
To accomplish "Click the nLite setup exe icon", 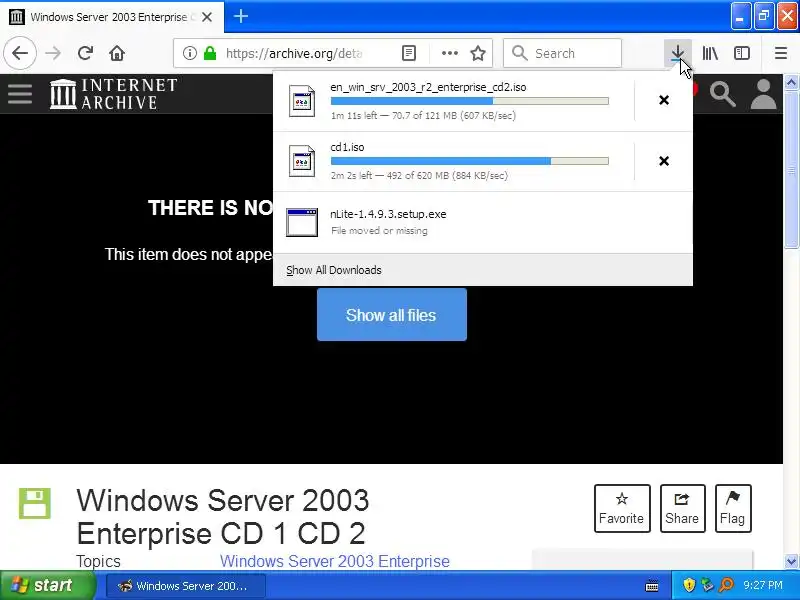I will (302, 222).
